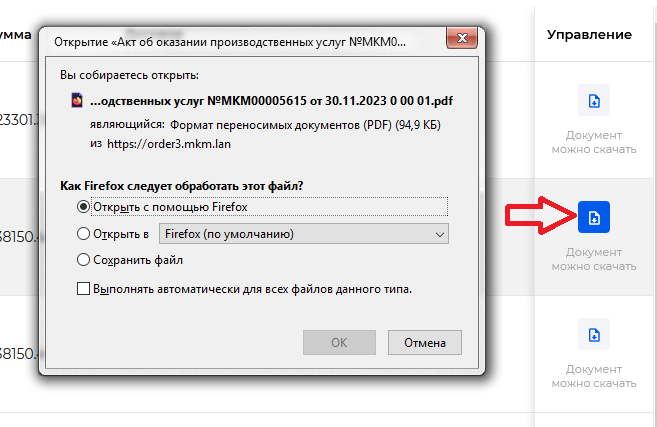Choose the "Сохранить файл" radio option
Viewport: 657px width, 427px height.
[83, 260]
